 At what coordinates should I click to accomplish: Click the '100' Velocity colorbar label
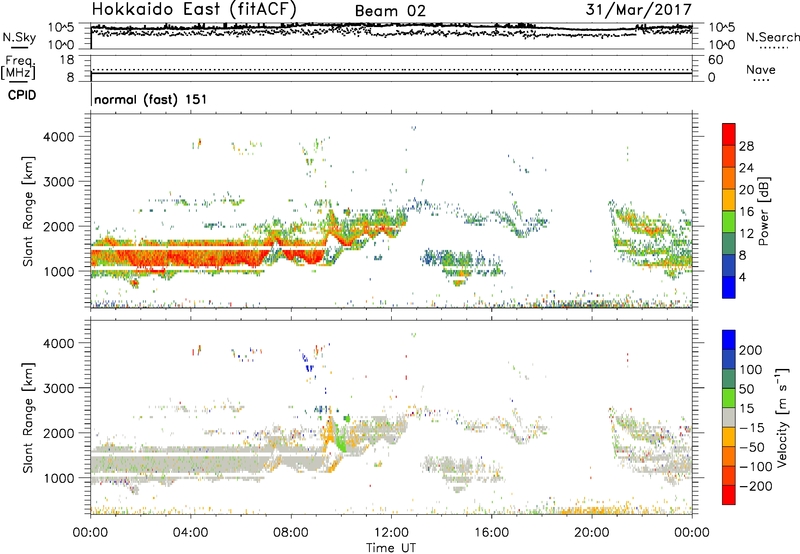[x=751, y=369]
